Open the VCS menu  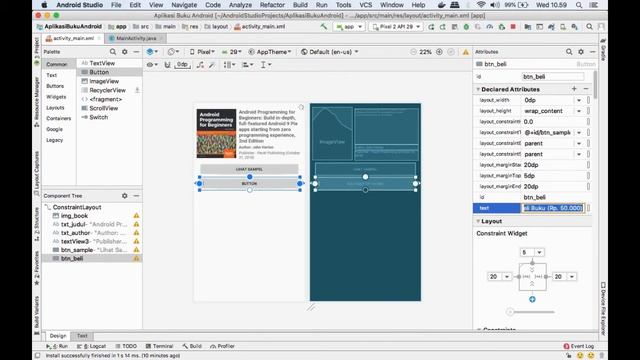pyautogui.click(x=365, y=5)
